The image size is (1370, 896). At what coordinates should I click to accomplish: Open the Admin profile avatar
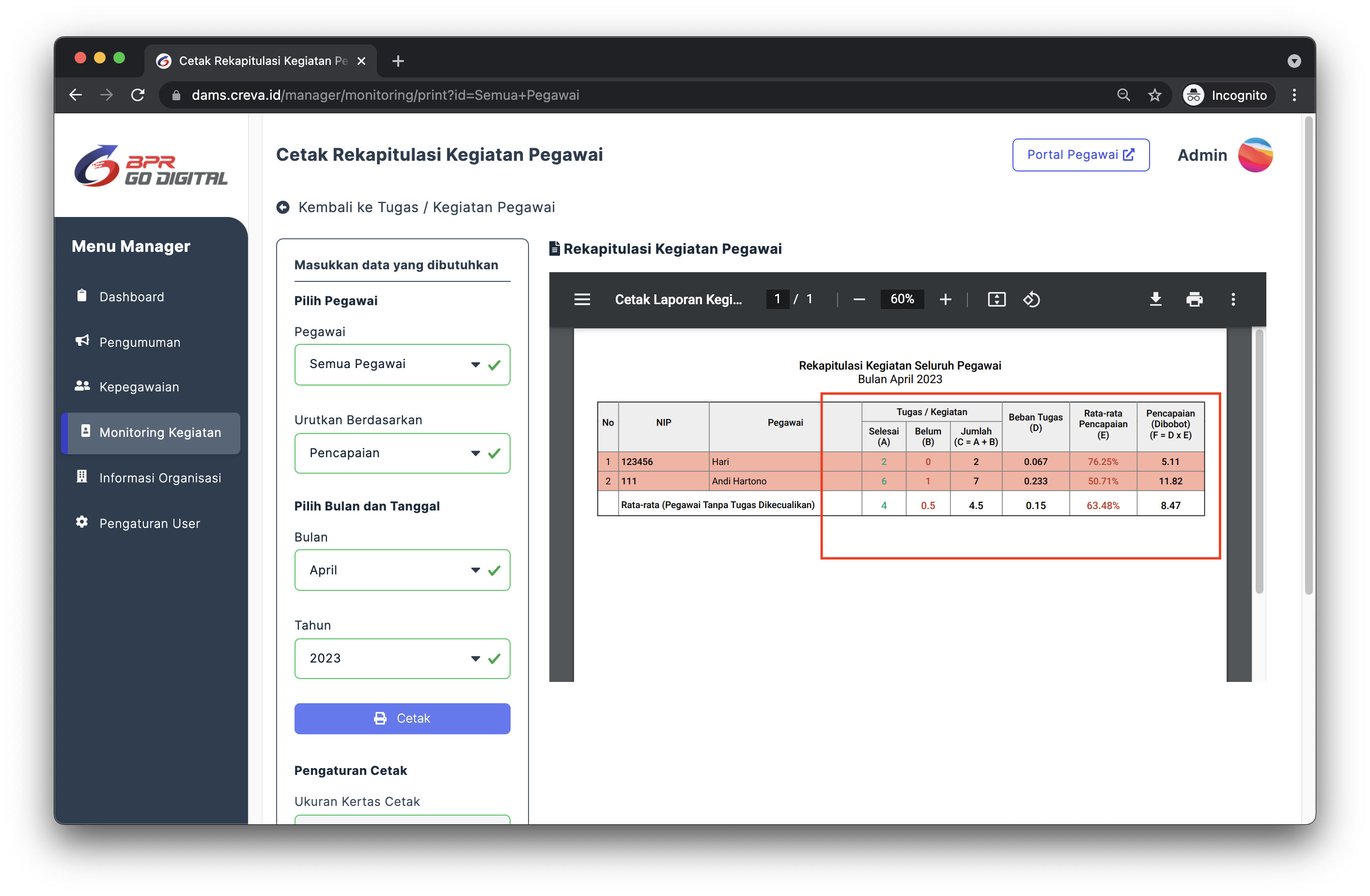(x=1255, y=155)
